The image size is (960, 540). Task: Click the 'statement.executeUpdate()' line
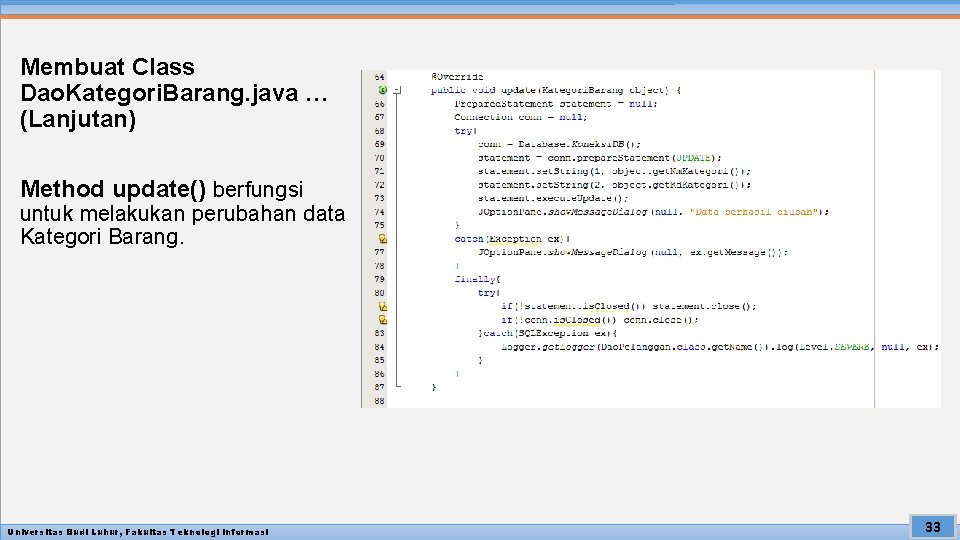click(553, 198)
